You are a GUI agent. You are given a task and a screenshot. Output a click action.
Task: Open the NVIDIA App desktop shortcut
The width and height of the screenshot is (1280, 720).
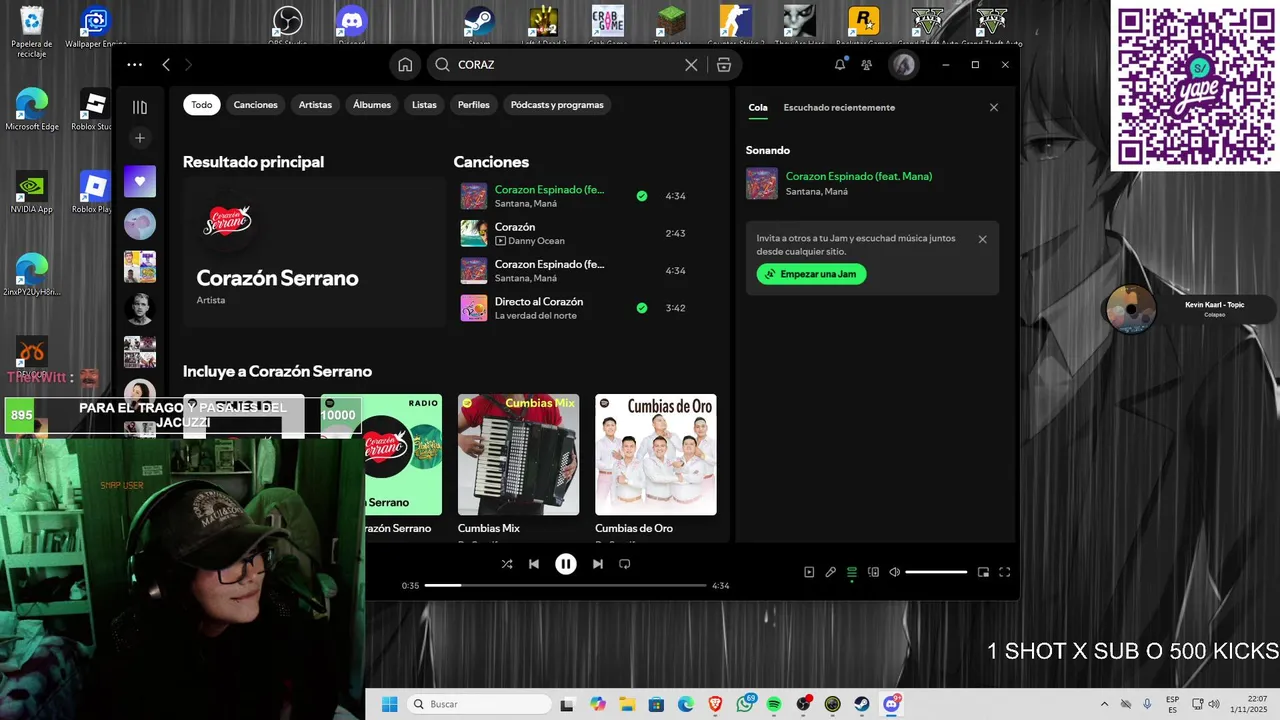point(32,192)
